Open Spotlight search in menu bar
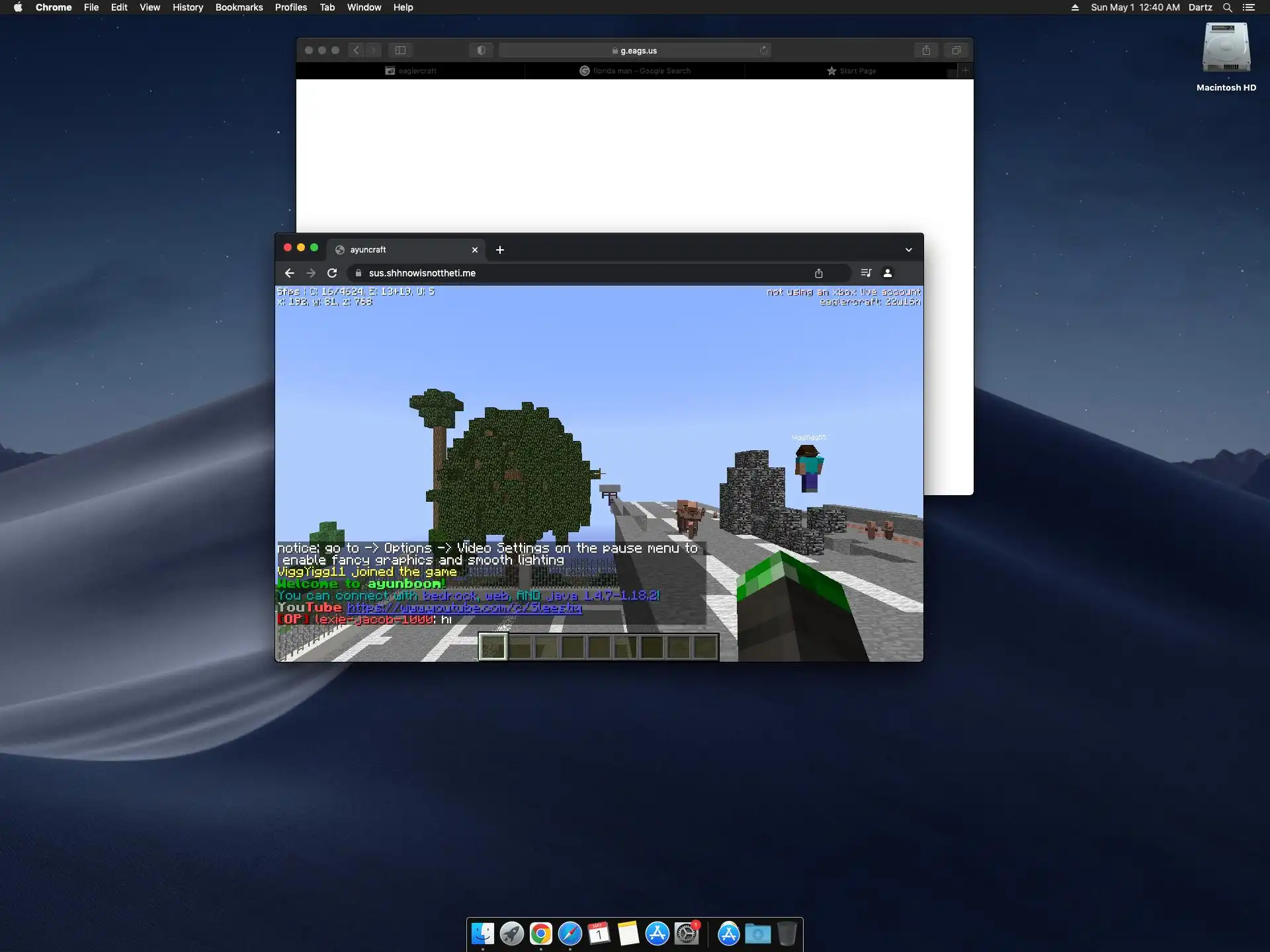The image size is (1270, 952). click(x=1227, y=7)
